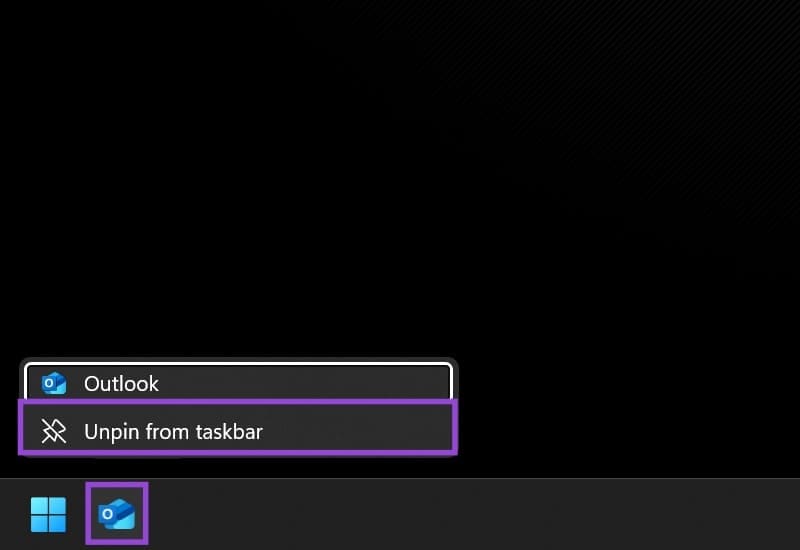Click the purple-outlined unpin menu row
Image resolution: width=800 pixels, height=550 pixels.
(238, 428)
